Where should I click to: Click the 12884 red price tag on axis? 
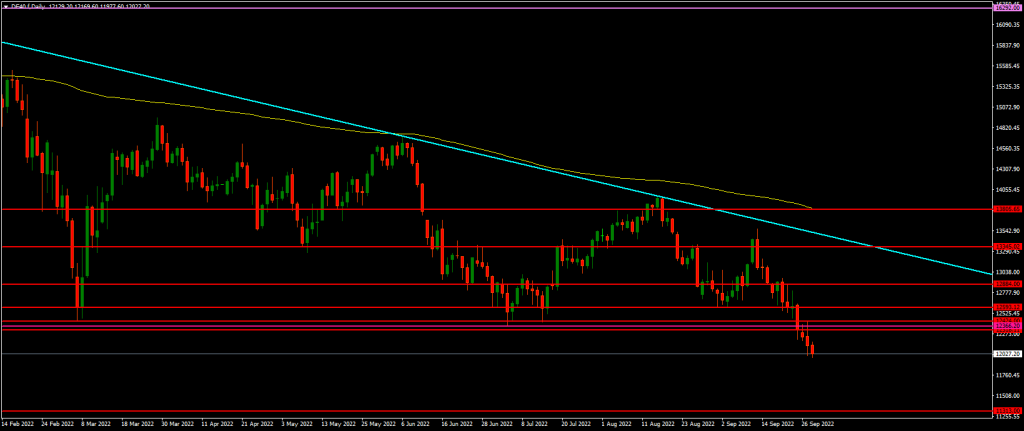1007,284
